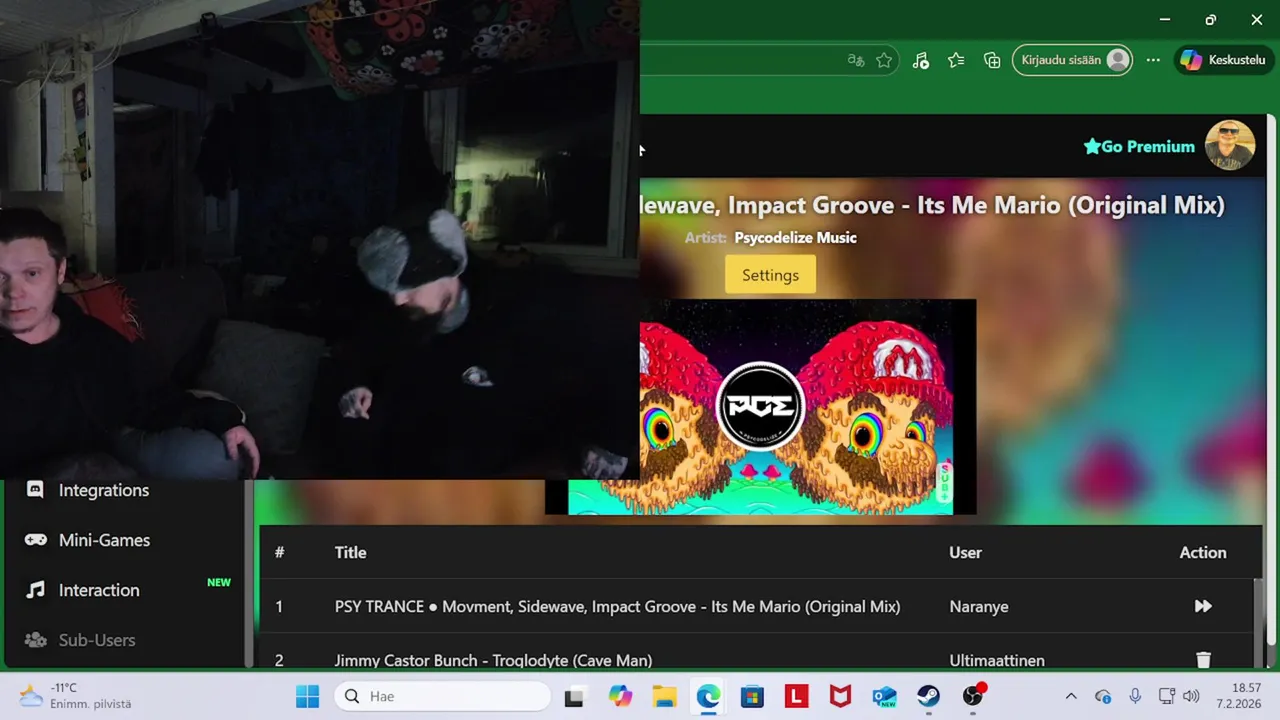Open Steam from the taskbar
Image resolution: width=1280 pixels, height=720 pixels.
[x=928, y=696]
